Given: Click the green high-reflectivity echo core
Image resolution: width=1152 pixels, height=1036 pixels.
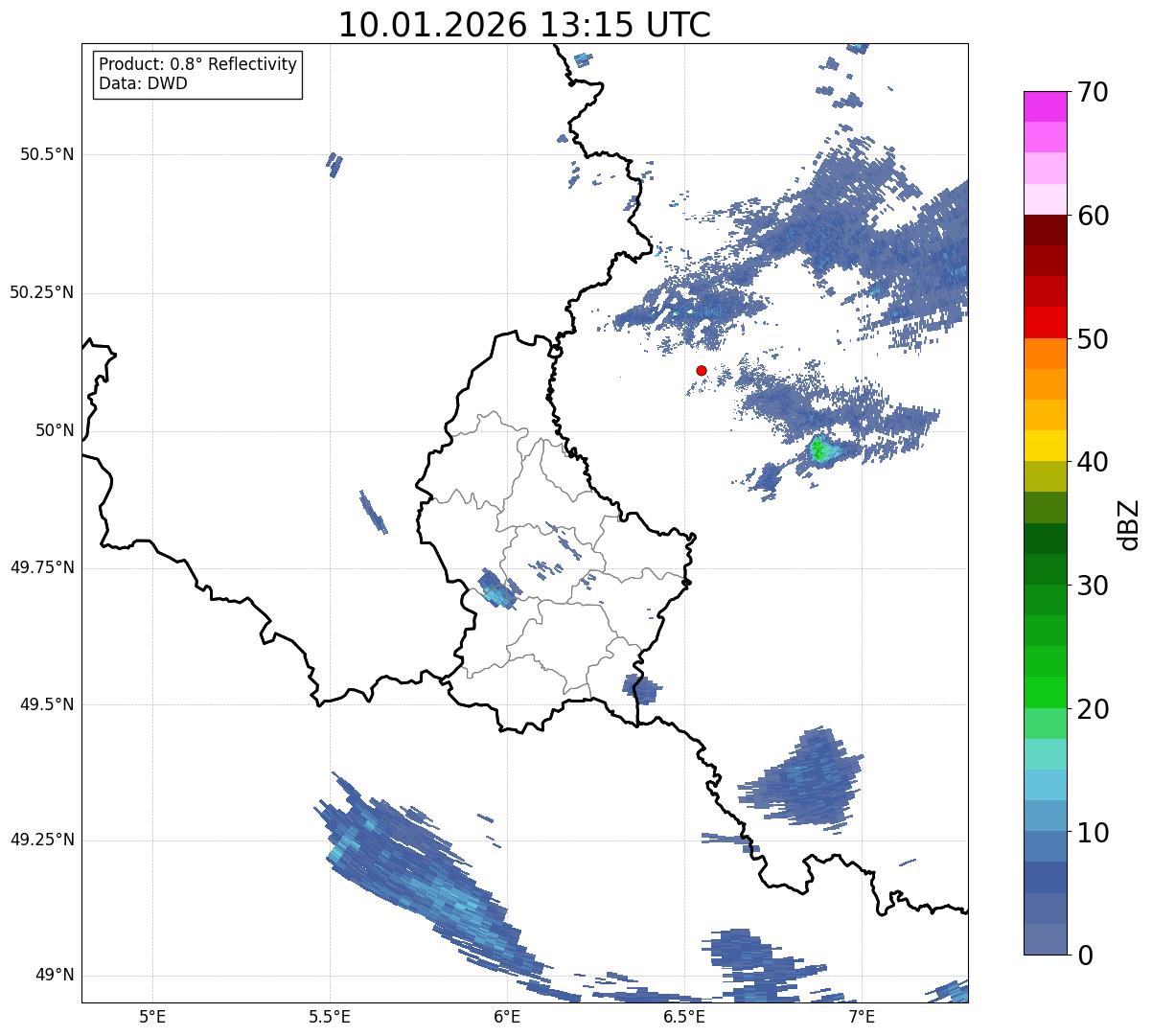Looking at the screenshot, I should (819, 449).
